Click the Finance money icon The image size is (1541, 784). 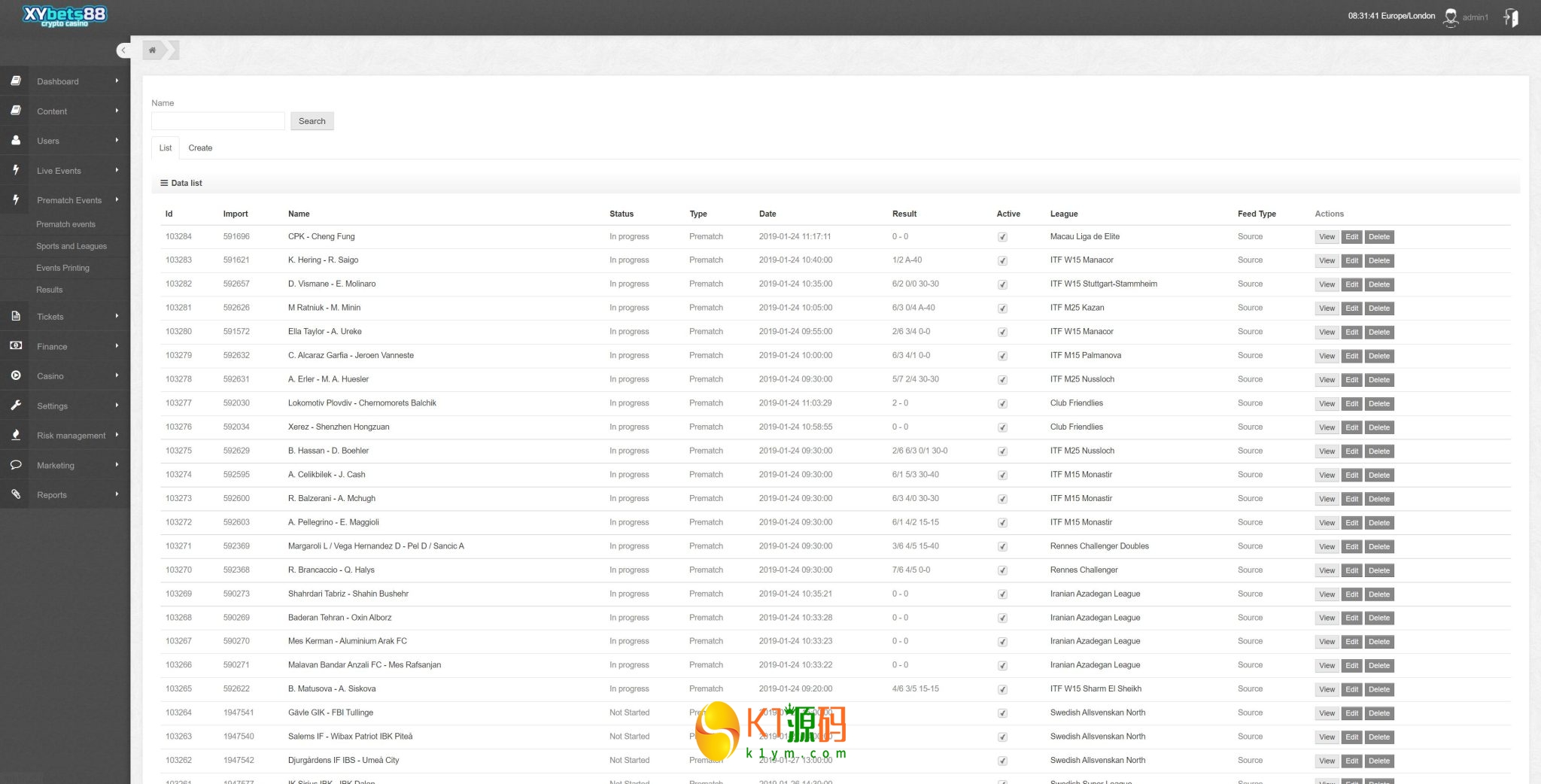coord(16,345)
